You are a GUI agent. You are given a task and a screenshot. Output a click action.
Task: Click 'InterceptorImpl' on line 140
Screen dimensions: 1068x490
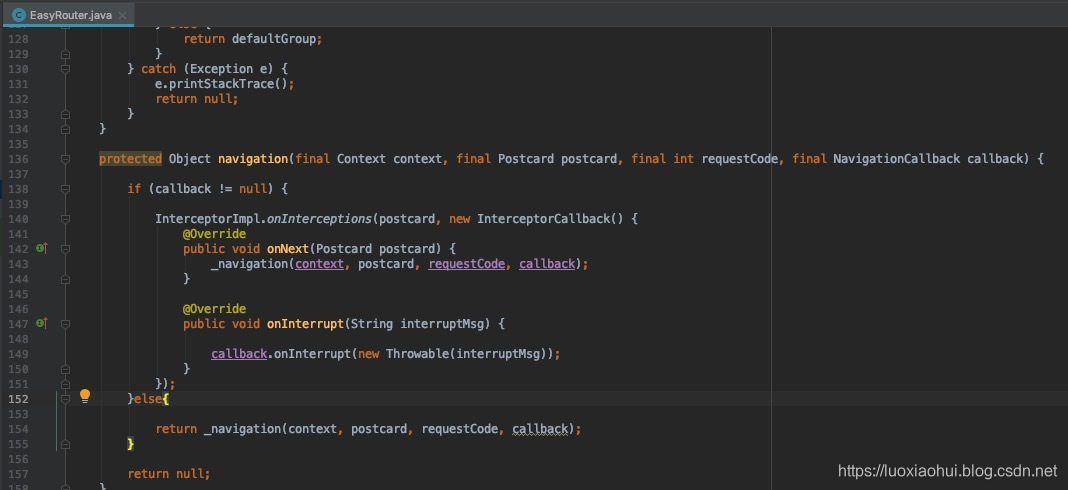207,219
